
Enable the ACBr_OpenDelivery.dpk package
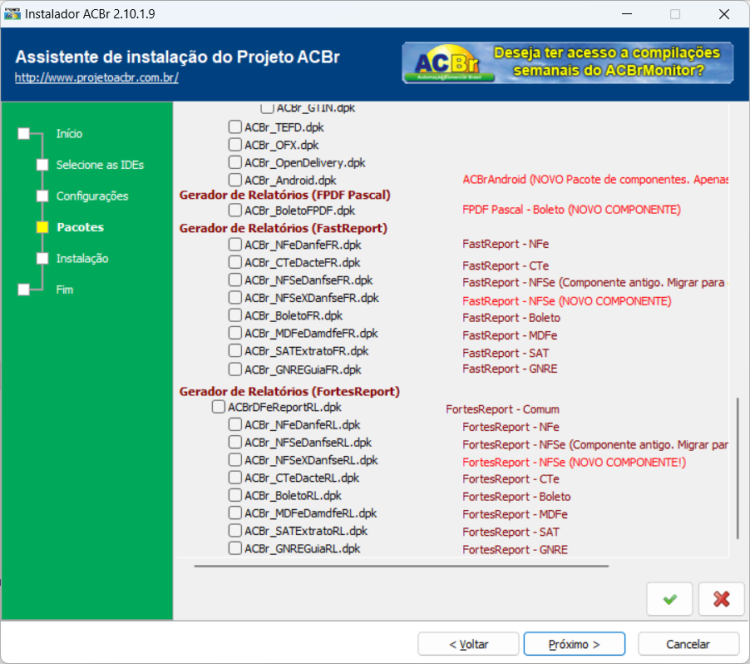235,162
